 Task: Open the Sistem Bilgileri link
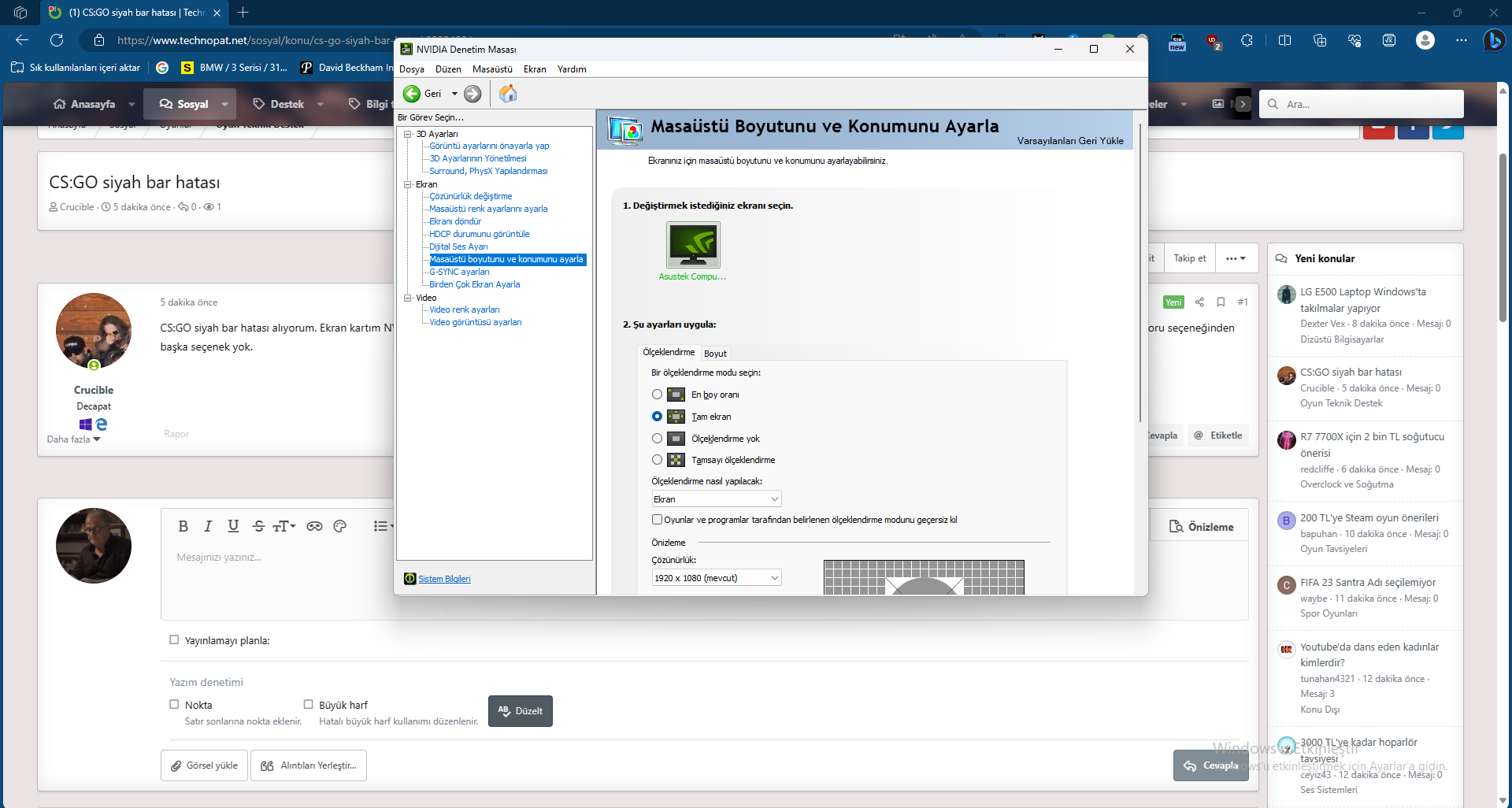[444, 579]
